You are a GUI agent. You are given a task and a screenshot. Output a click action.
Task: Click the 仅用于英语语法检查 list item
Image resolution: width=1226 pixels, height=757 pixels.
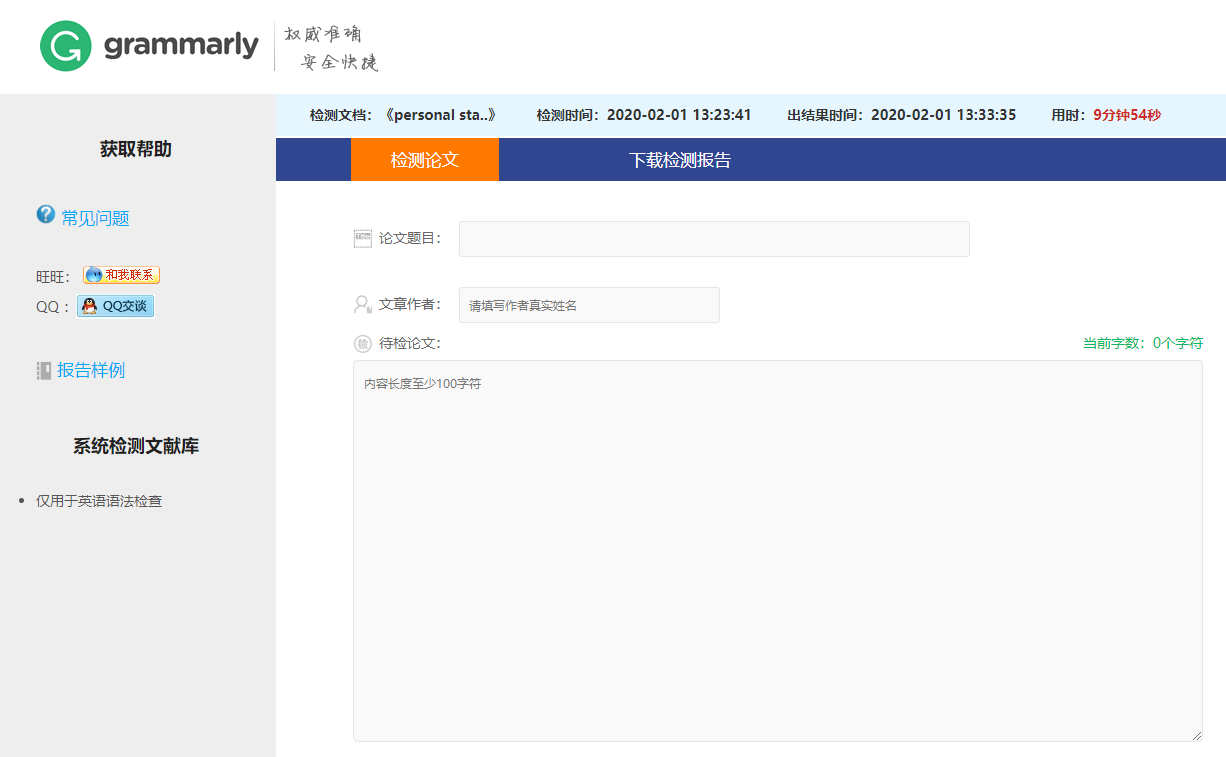99,501
